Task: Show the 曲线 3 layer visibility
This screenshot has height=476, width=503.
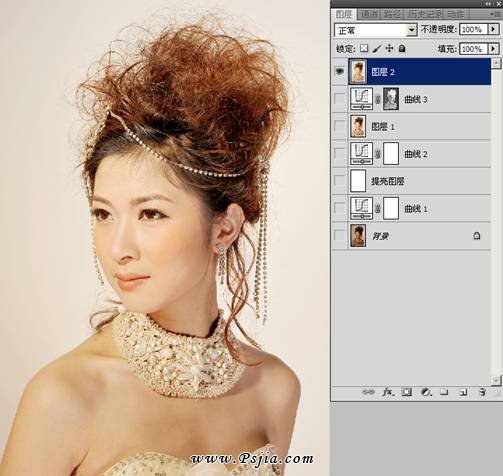Action: [x=339, y=99]
